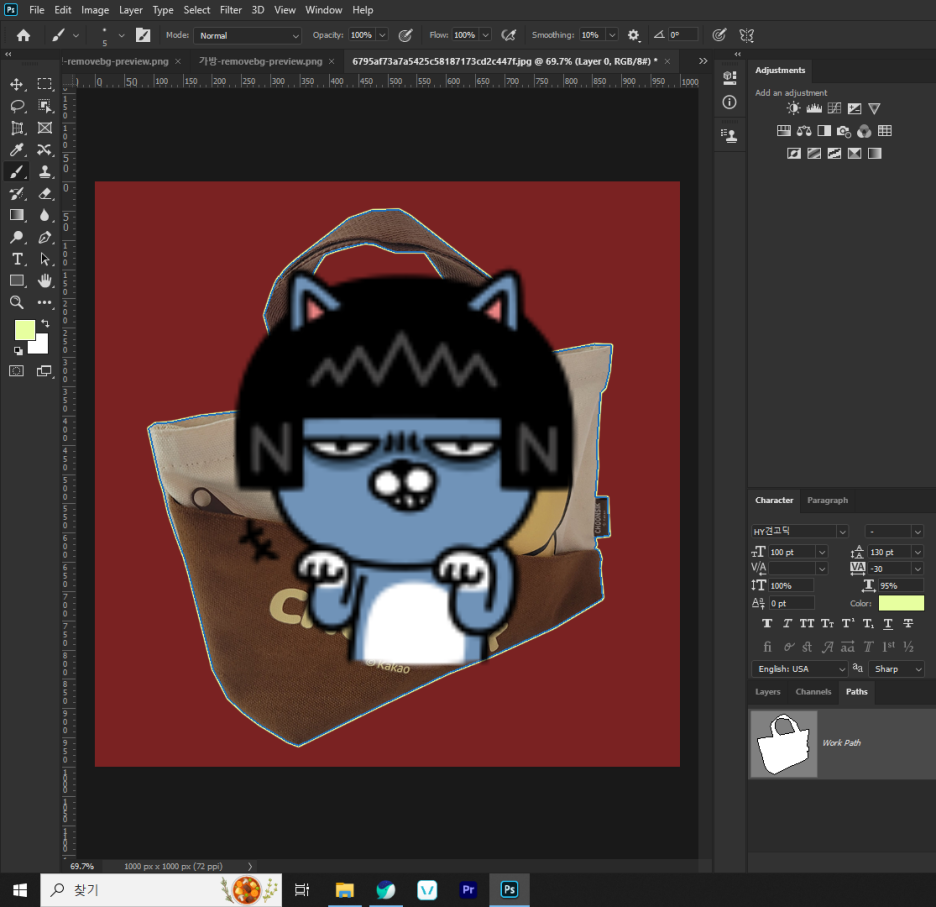The width and height of the screenshot is (936, 907).
Task: Select the Hand tool
Action: [x=45, y=281]
